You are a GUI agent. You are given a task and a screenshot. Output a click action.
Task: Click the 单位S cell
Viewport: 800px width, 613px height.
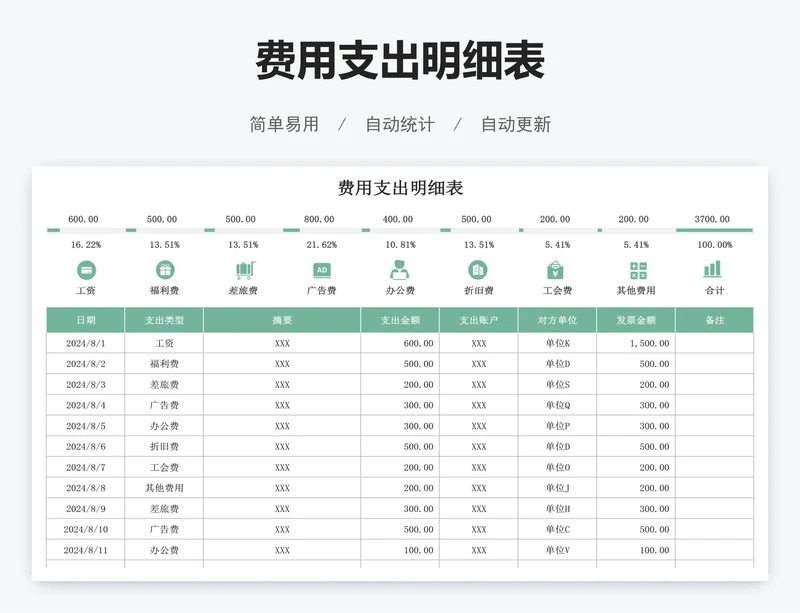coord(557,385)
